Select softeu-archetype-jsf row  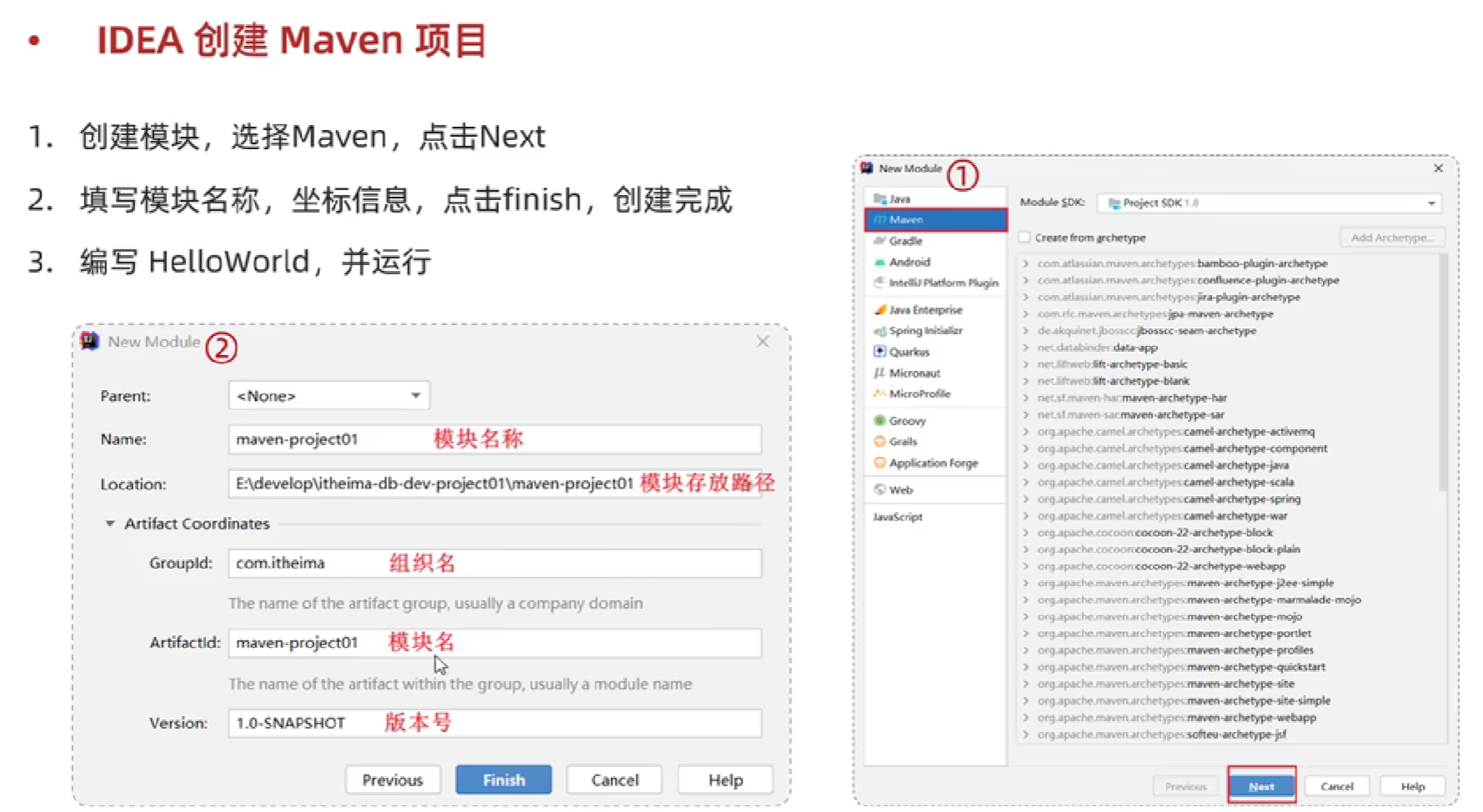(1226, 734)
